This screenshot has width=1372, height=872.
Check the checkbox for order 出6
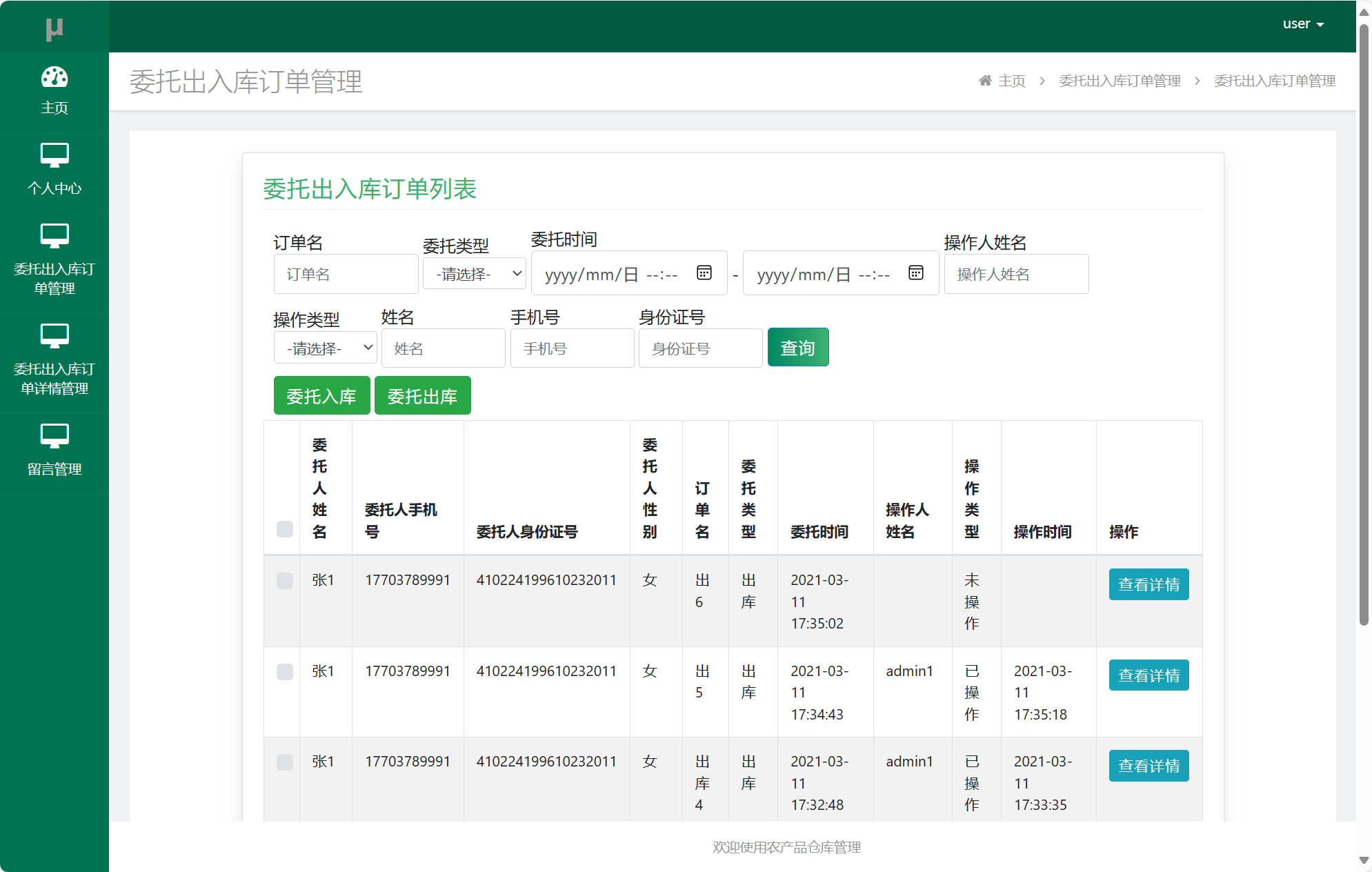click(284, 581)
